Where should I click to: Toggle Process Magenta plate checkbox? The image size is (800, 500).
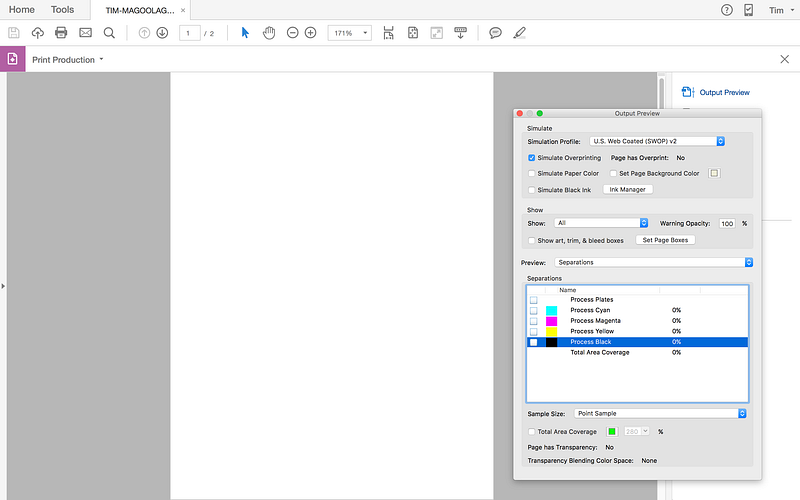(534, 321)
